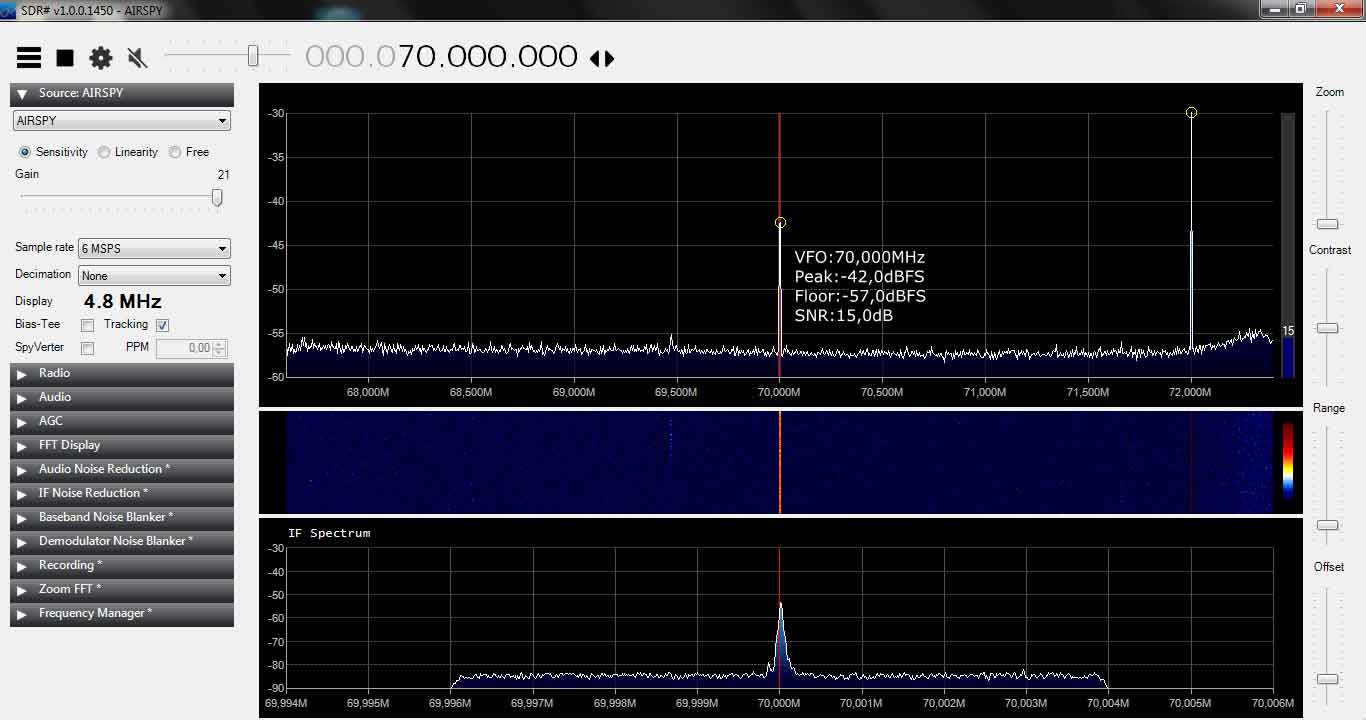This screenshot has height=720, width=1366.
Task: Close the SDR# window
Action: pyautogui.click(x=1339, y=8)
